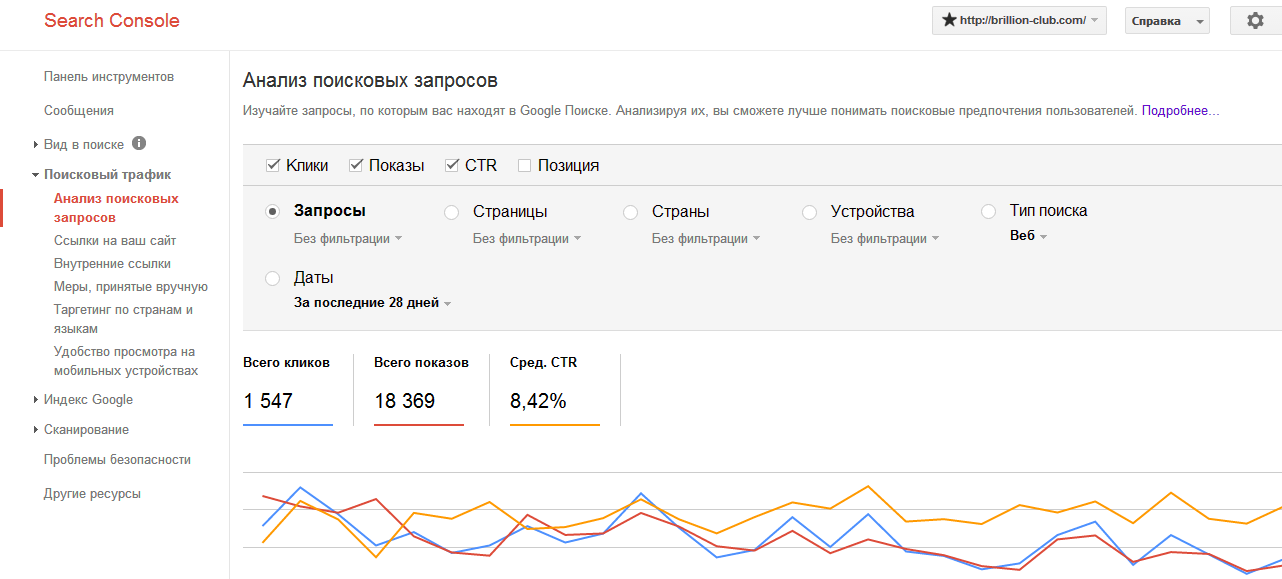Click the info icon beside Вид в поиске

coord(139,143)
